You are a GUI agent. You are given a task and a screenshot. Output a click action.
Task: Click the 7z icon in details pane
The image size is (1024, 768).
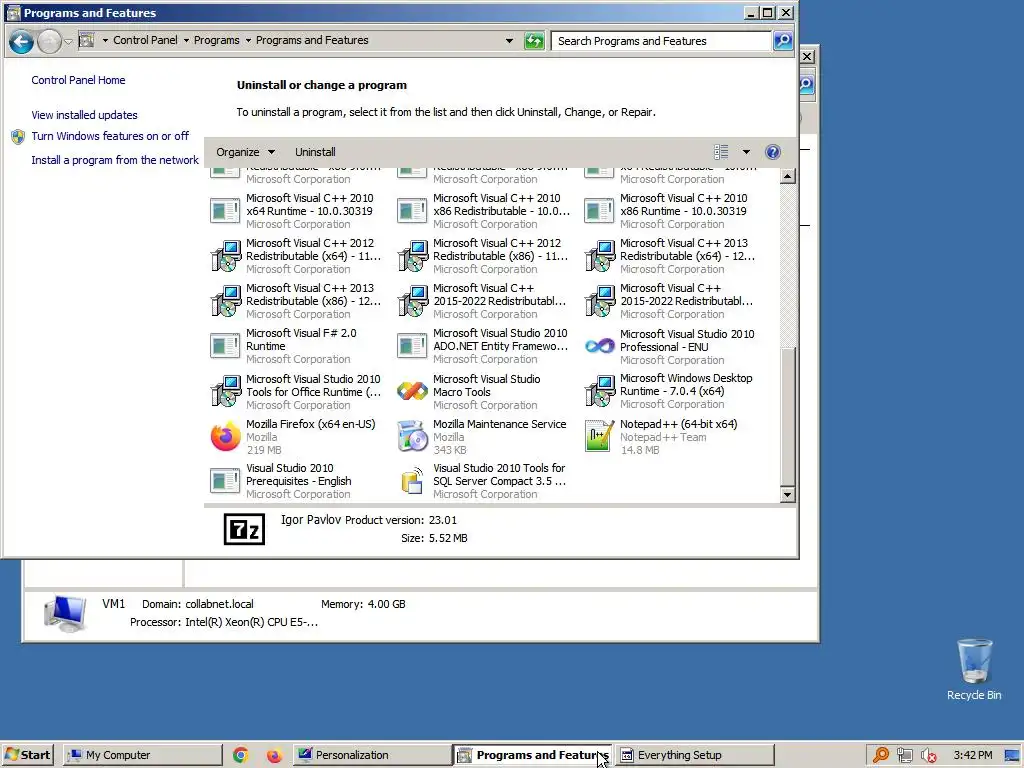[x=244, y=529]
